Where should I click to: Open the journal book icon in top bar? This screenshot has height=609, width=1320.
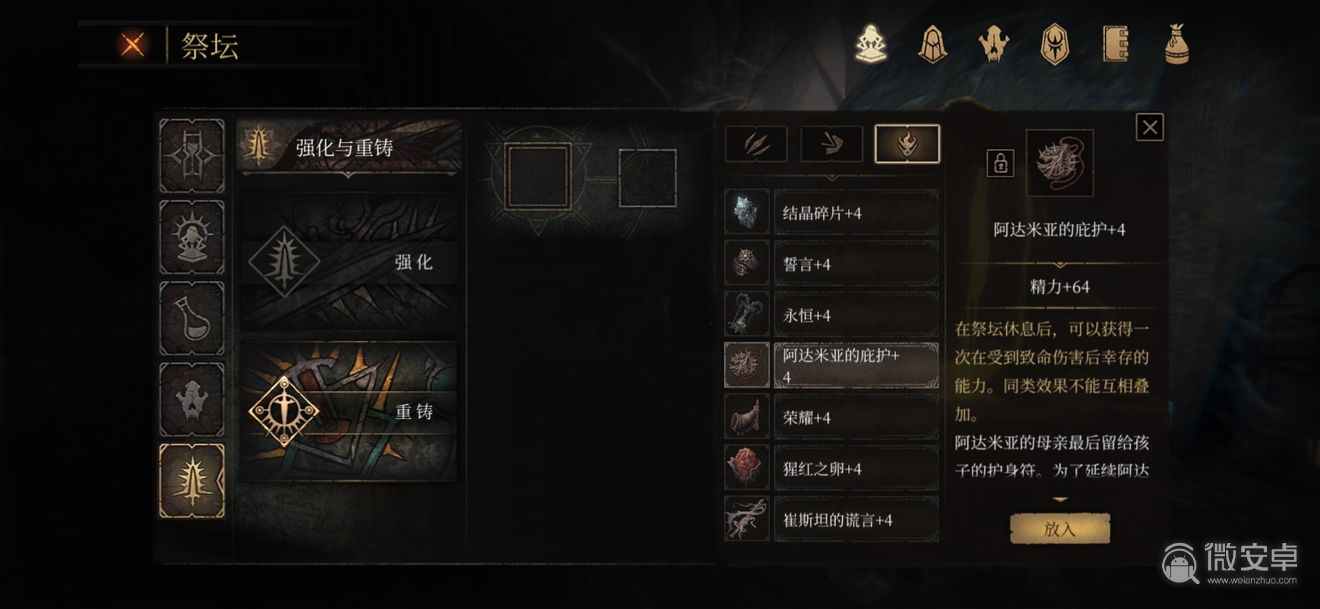pos(1115,45)
